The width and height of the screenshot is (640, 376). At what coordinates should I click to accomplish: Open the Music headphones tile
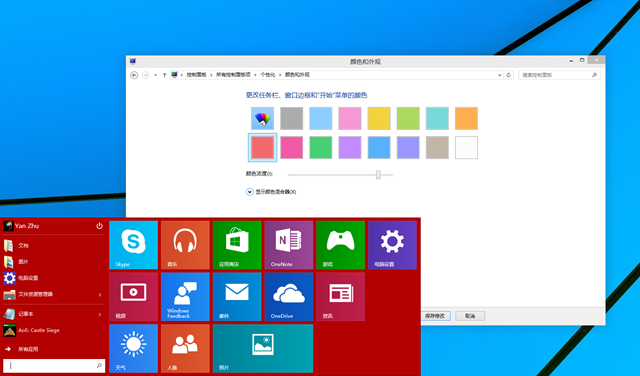(x=185, y=245)
